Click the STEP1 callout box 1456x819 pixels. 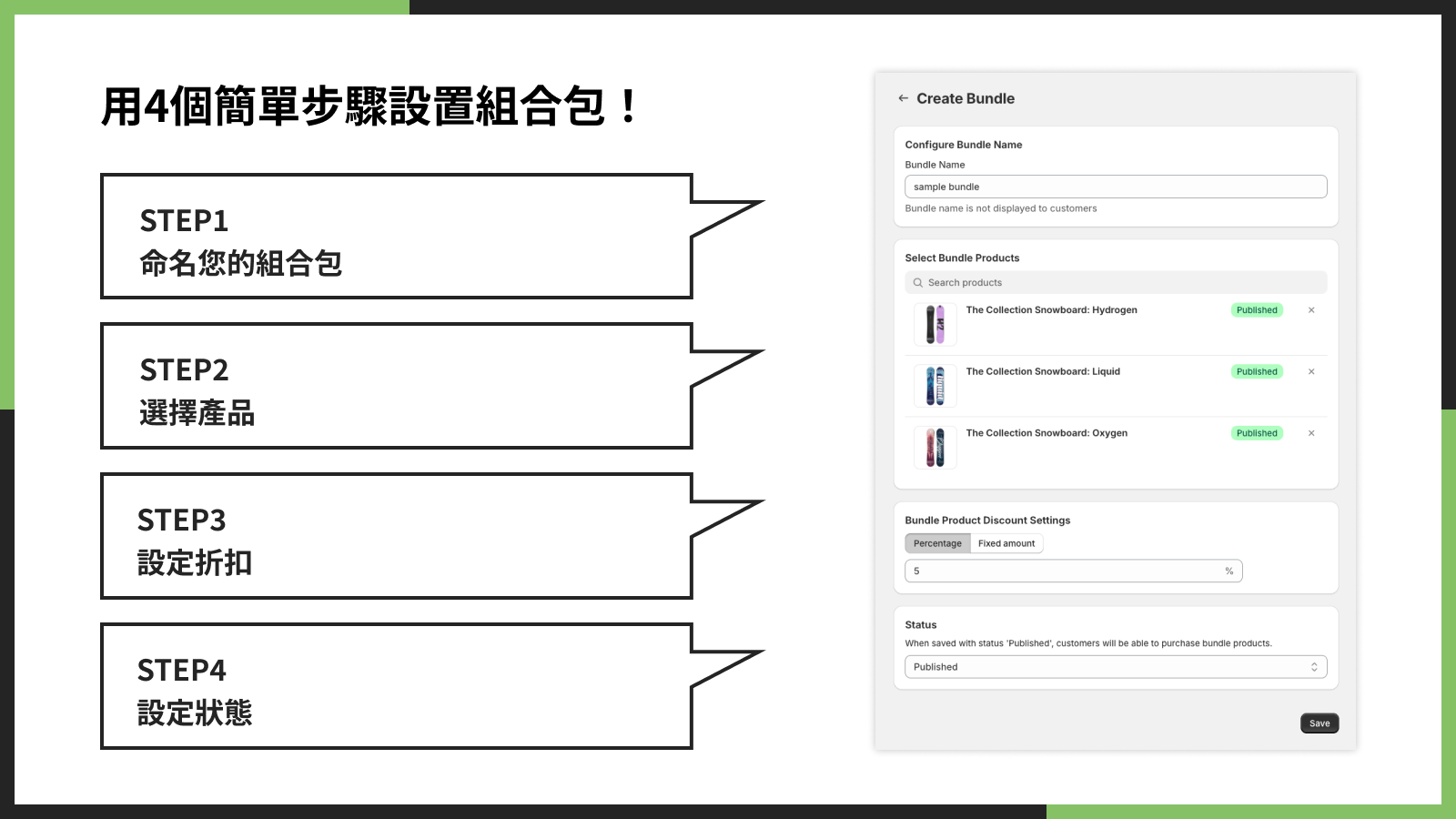pyautogui.click(x=397, y=237)
